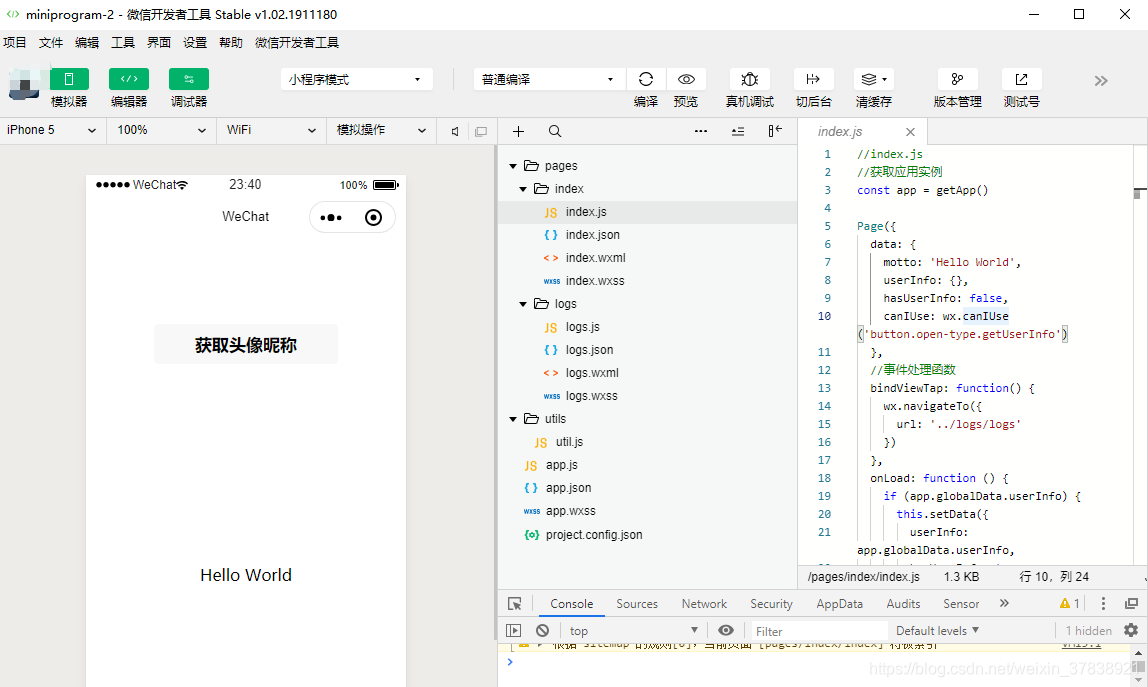Collapse the pages folder

(x=513, y=166)
